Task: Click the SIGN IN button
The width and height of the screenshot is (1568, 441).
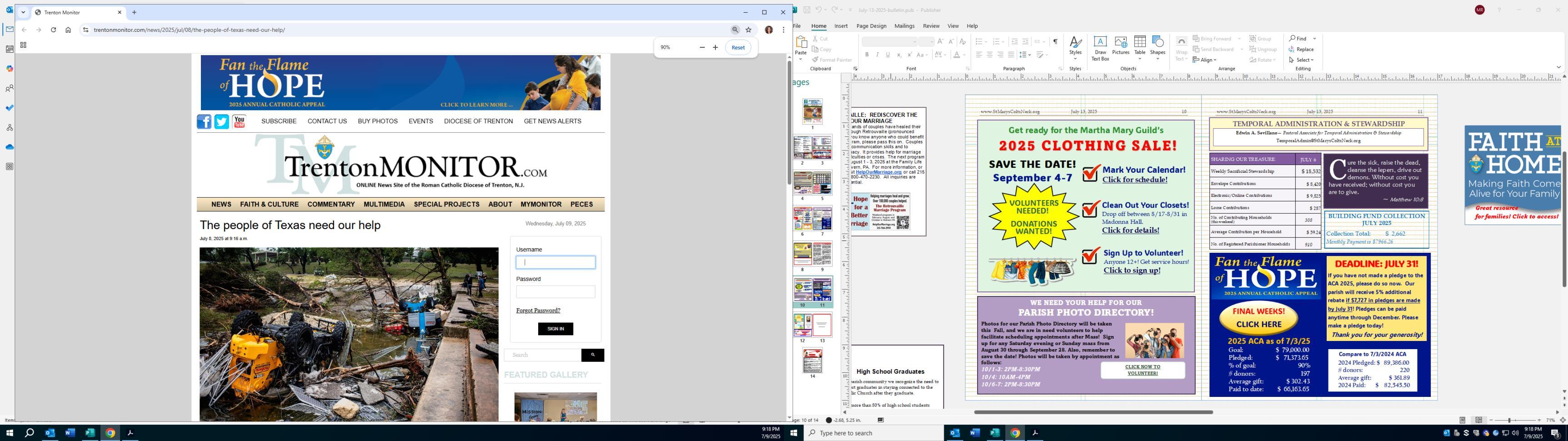Action: 555,329
